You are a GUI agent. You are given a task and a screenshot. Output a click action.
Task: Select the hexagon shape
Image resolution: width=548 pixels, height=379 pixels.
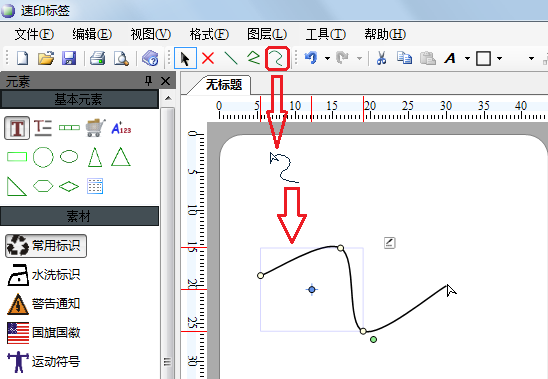click(x=43, y=186)
